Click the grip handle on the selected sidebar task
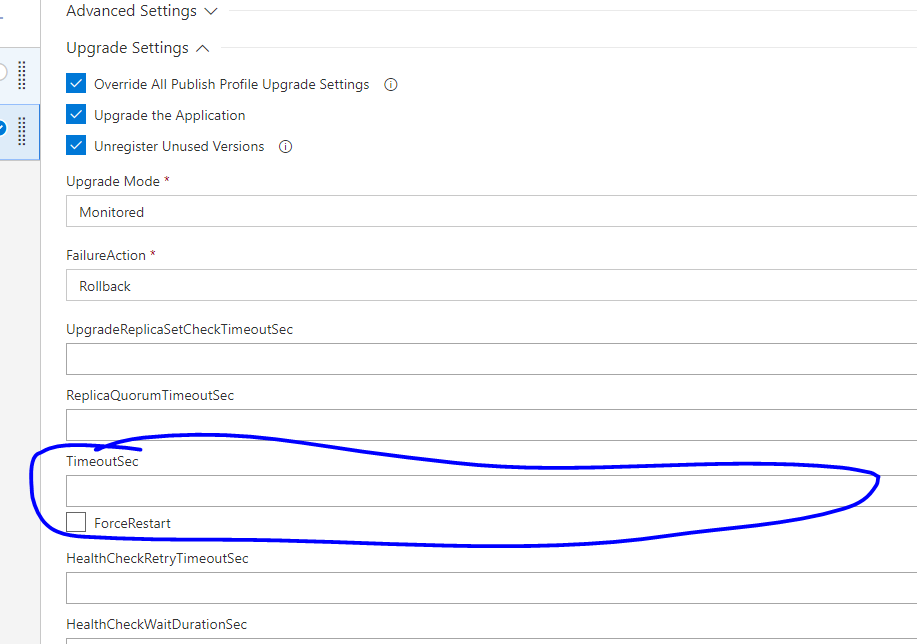 coord(22,132)
